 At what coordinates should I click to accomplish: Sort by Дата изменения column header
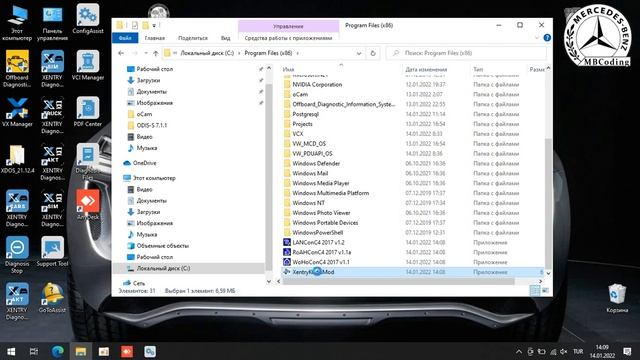(426, 69)
